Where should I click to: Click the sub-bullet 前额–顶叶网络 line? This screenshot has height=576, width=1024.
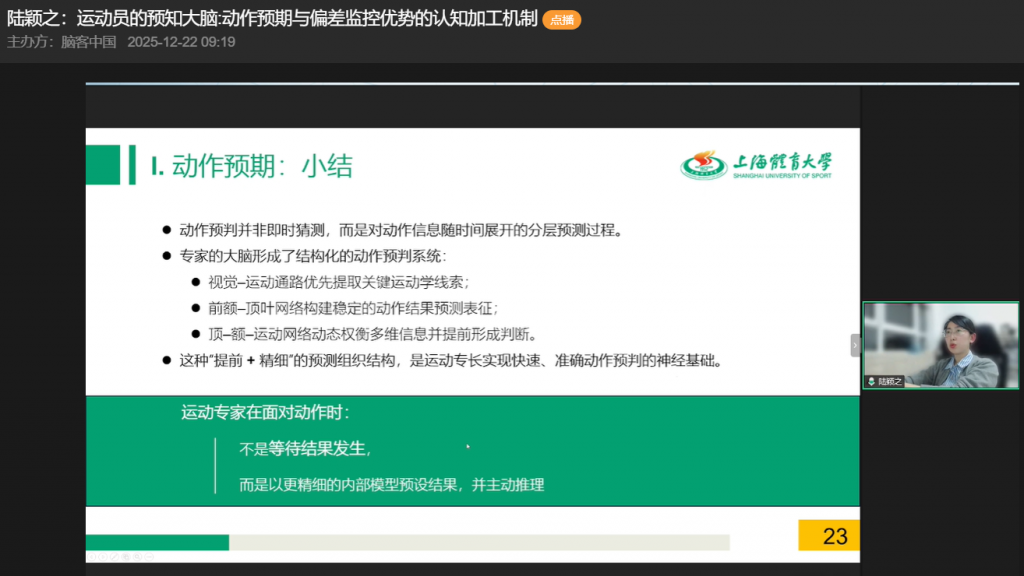tap(352, 307)
